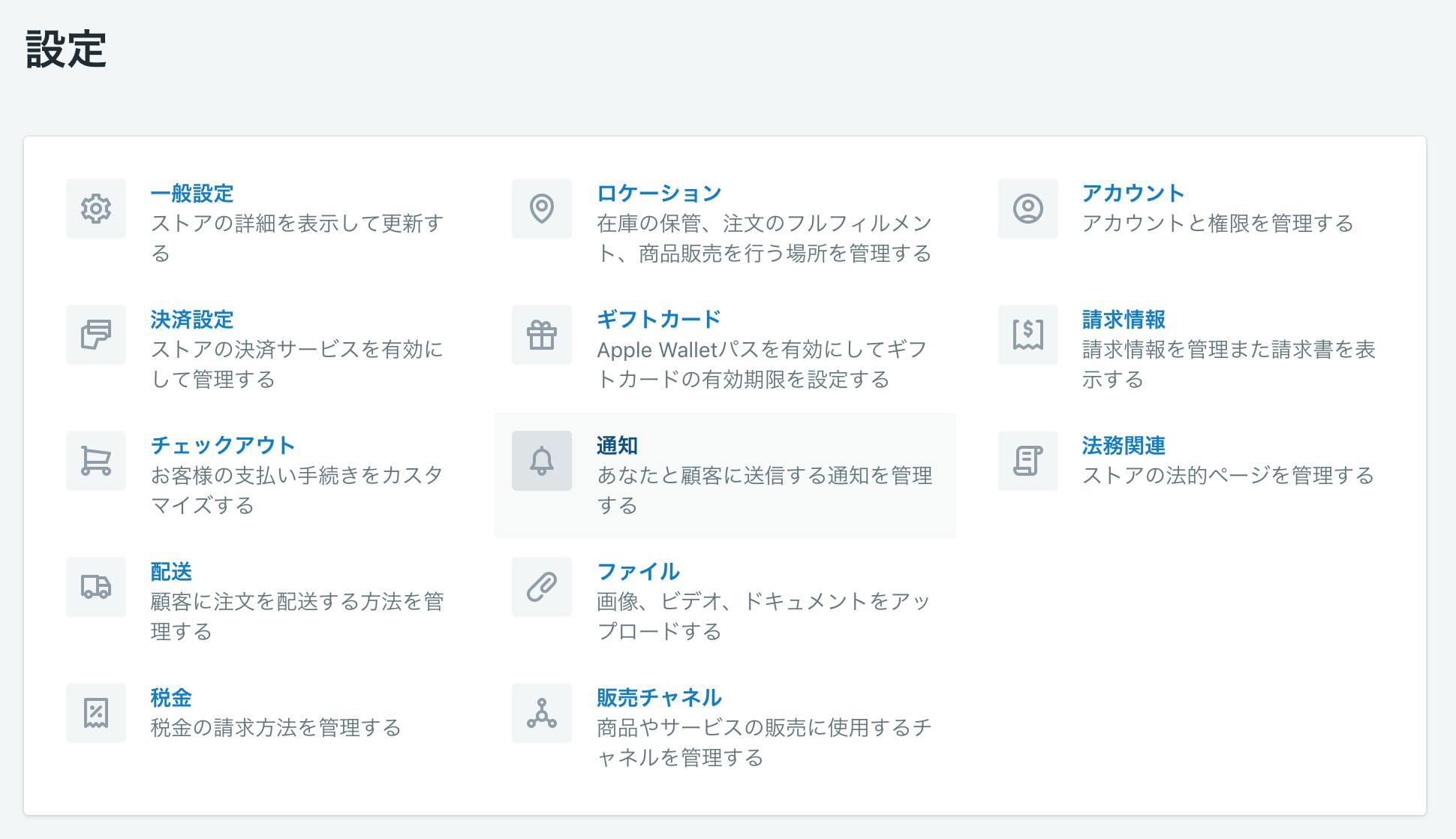Image resolution: width=1456 pixels, height=839 pixels.
Task: Select the gift box icon for ギフトカード
Action: click(541, 335)
